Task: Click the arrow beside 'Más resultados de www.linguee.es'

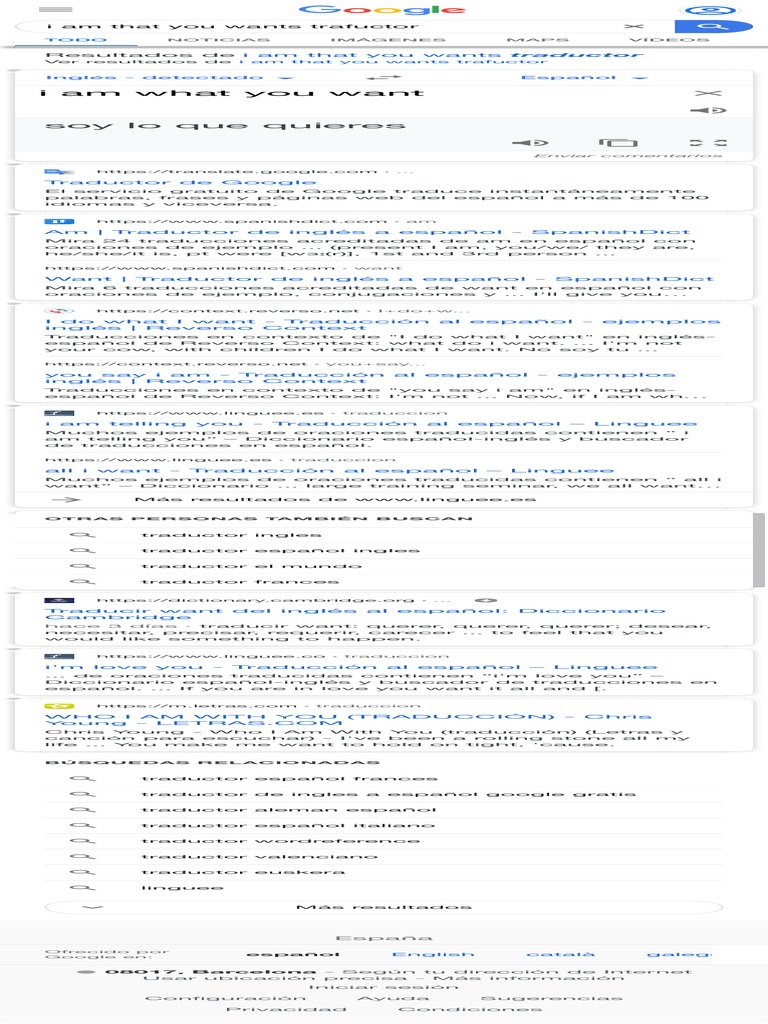Action: pyautogui.click(x=66, y=500)
